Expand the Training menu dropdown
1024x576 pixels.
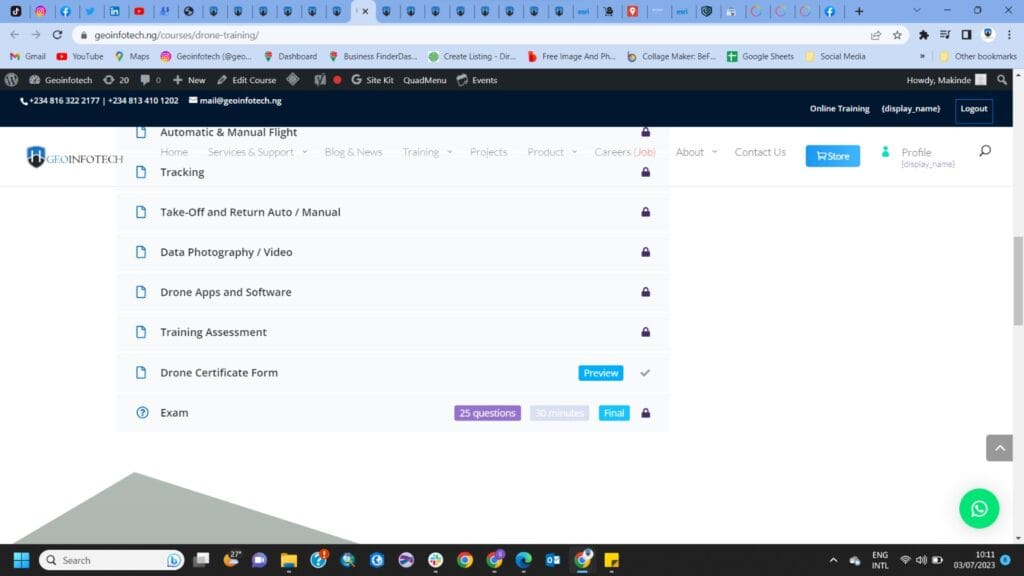point(426,152)
